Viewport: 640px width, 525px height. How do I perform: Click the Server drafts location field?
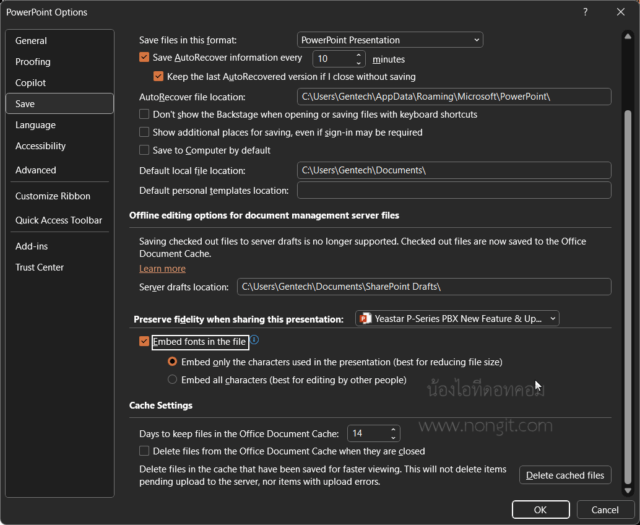[x=424, y=287]
